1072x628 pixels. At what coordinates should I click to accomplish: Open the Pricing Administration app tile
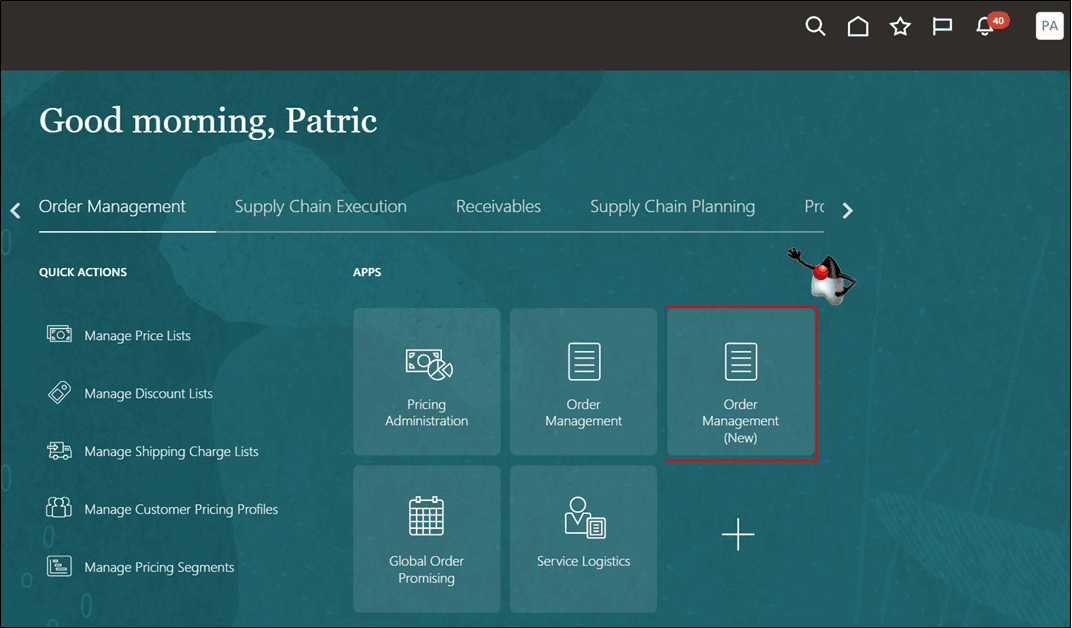click(427, 381)
